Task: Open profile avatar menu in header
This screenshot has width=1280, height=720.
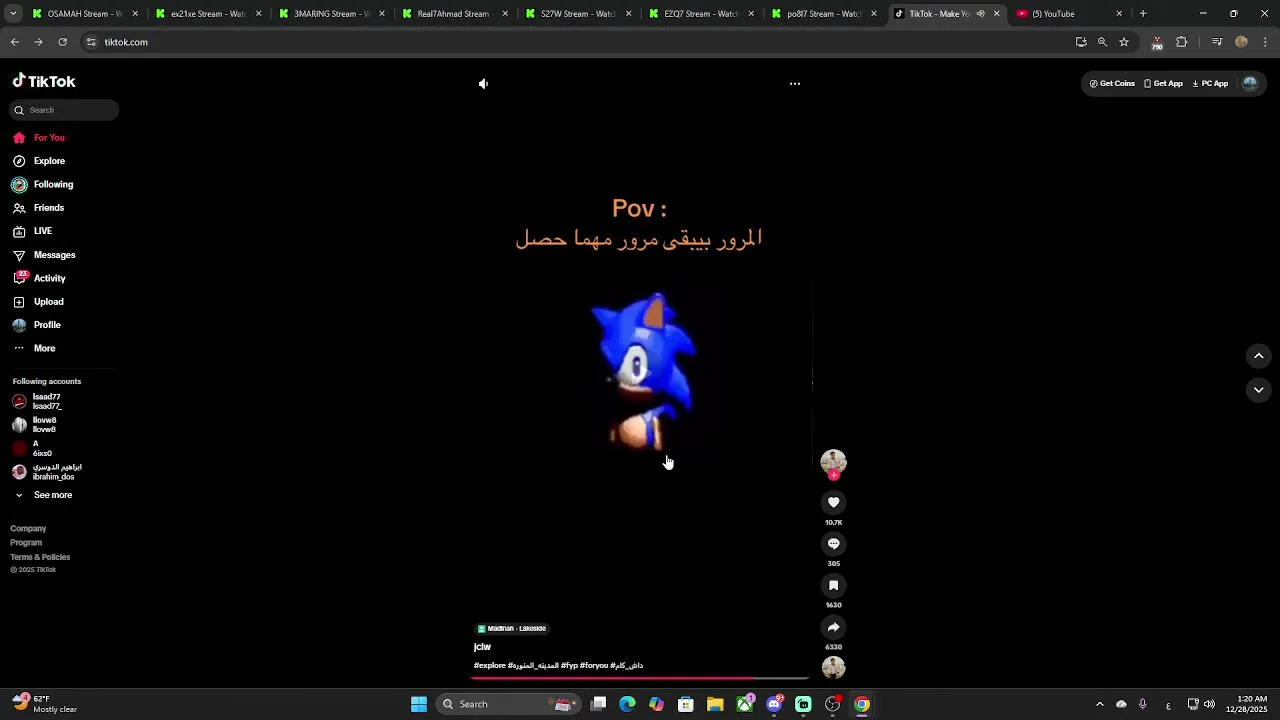Action: (1250, 84)
